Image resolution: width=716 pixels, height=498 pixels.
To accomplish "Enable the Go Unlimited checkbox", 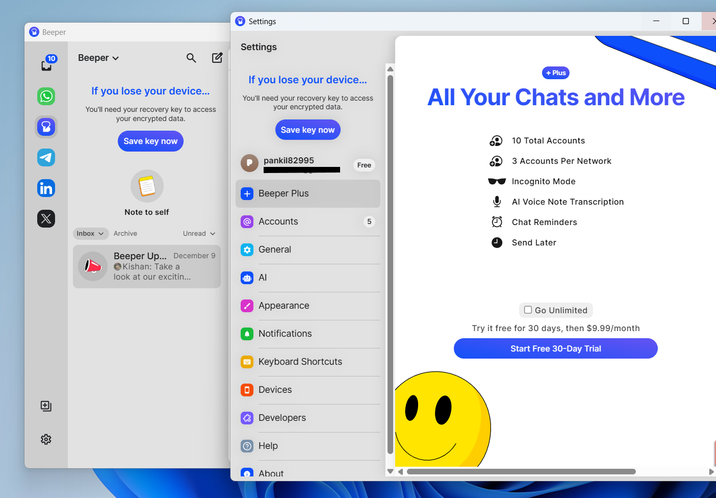I will pyautogui.click(x=528, y=310).
